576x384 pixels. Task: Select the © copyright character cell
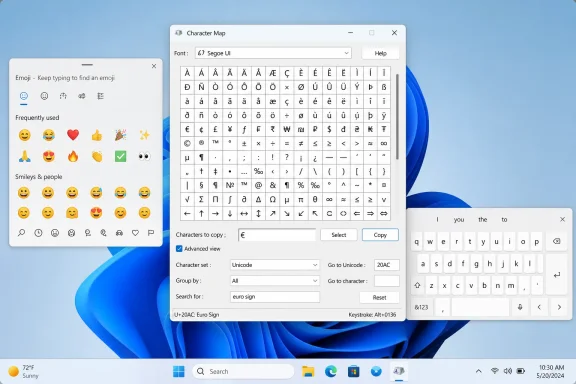pos(187,143)
